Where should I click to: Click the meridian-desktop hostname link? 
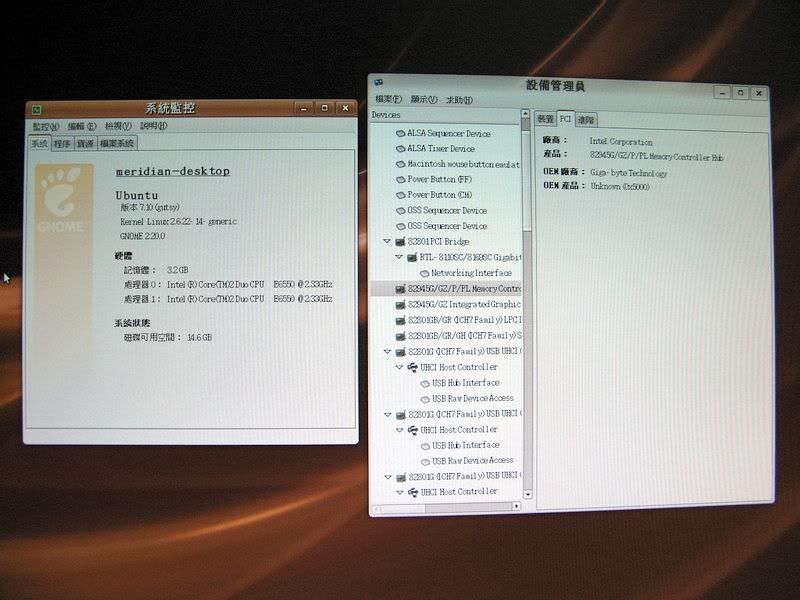(x=172, y=171)
